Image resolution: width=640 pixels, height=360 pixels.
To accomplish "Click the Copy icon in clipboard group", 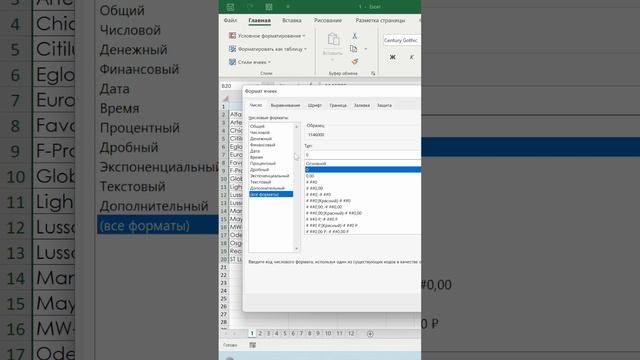I will [353, 49].
